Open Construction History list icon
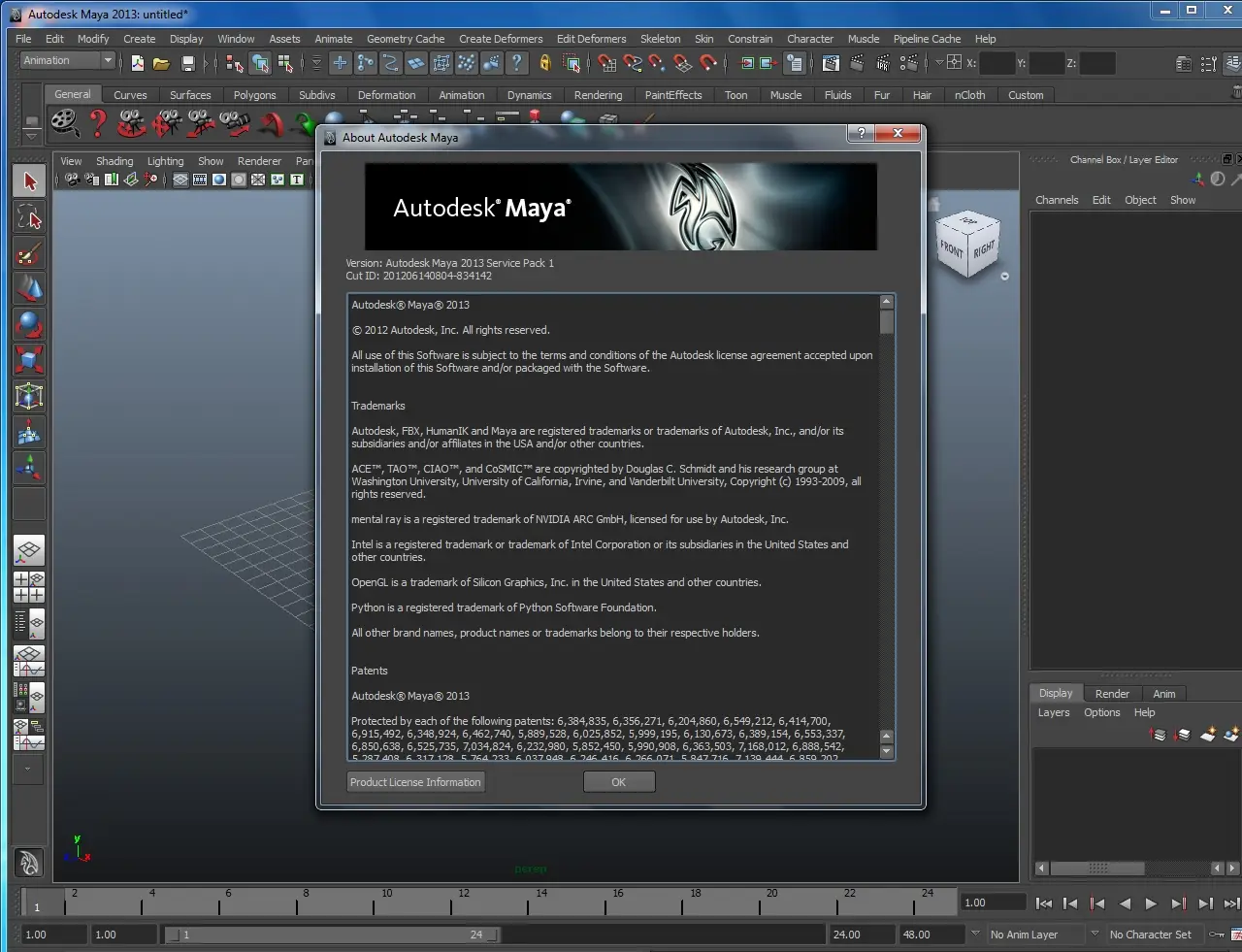Viewport: 1242px width, 952px height. click(796, 63)
